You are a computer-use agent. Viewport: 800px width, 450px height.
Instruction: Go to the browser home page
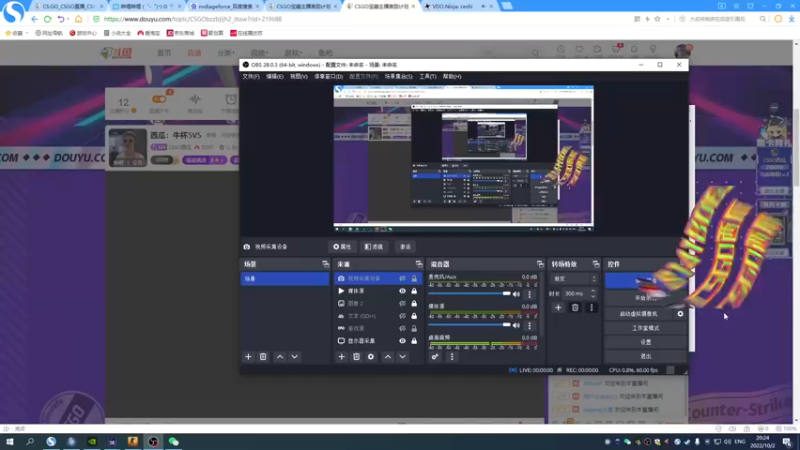(78, 19)
